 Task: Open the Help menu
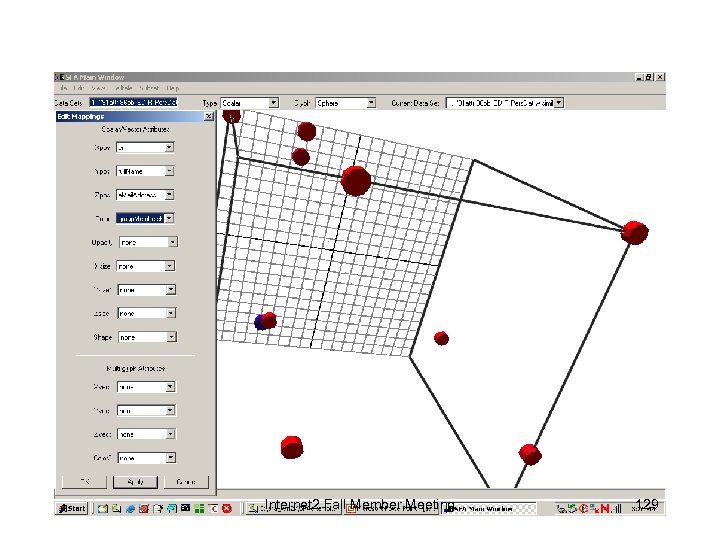point(173,88)
